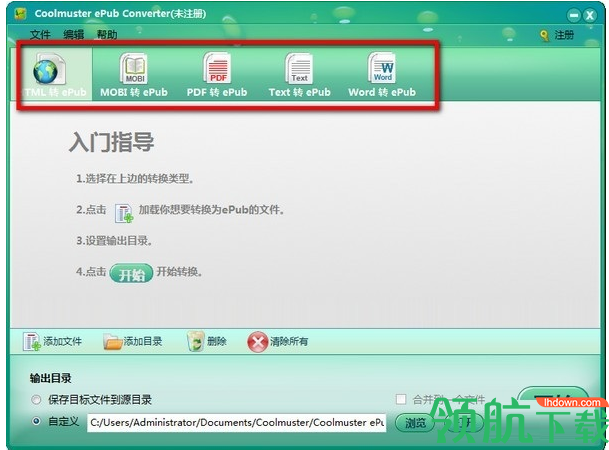609x450 pixels.
Task: Minimize the Coolmuster ePub Converter window
Action: (x=574, y=15)
